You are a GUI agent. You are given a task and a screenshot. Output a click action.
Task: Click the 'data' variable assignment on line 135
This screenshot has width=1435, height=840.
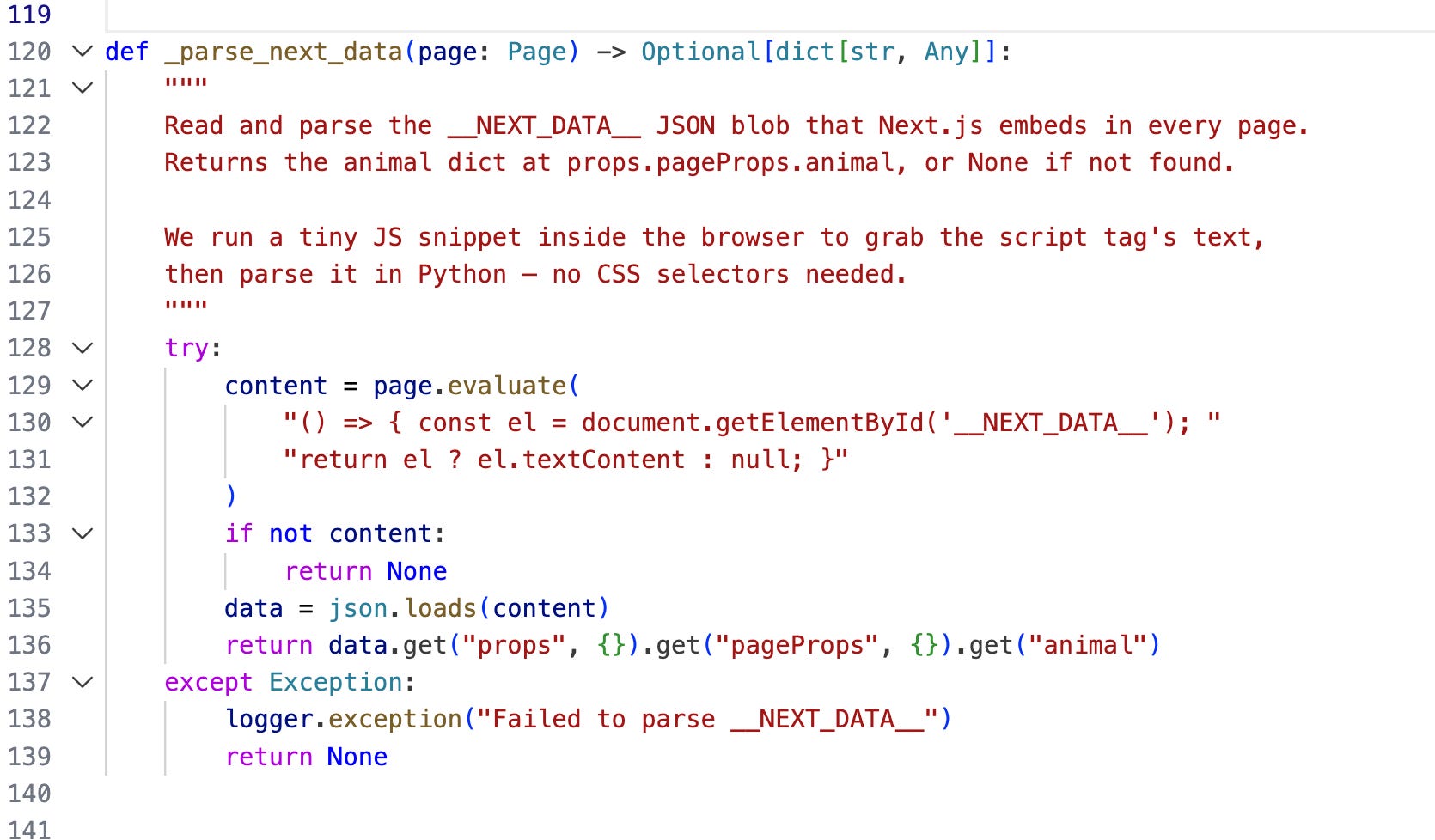click(x=253, y=608)
